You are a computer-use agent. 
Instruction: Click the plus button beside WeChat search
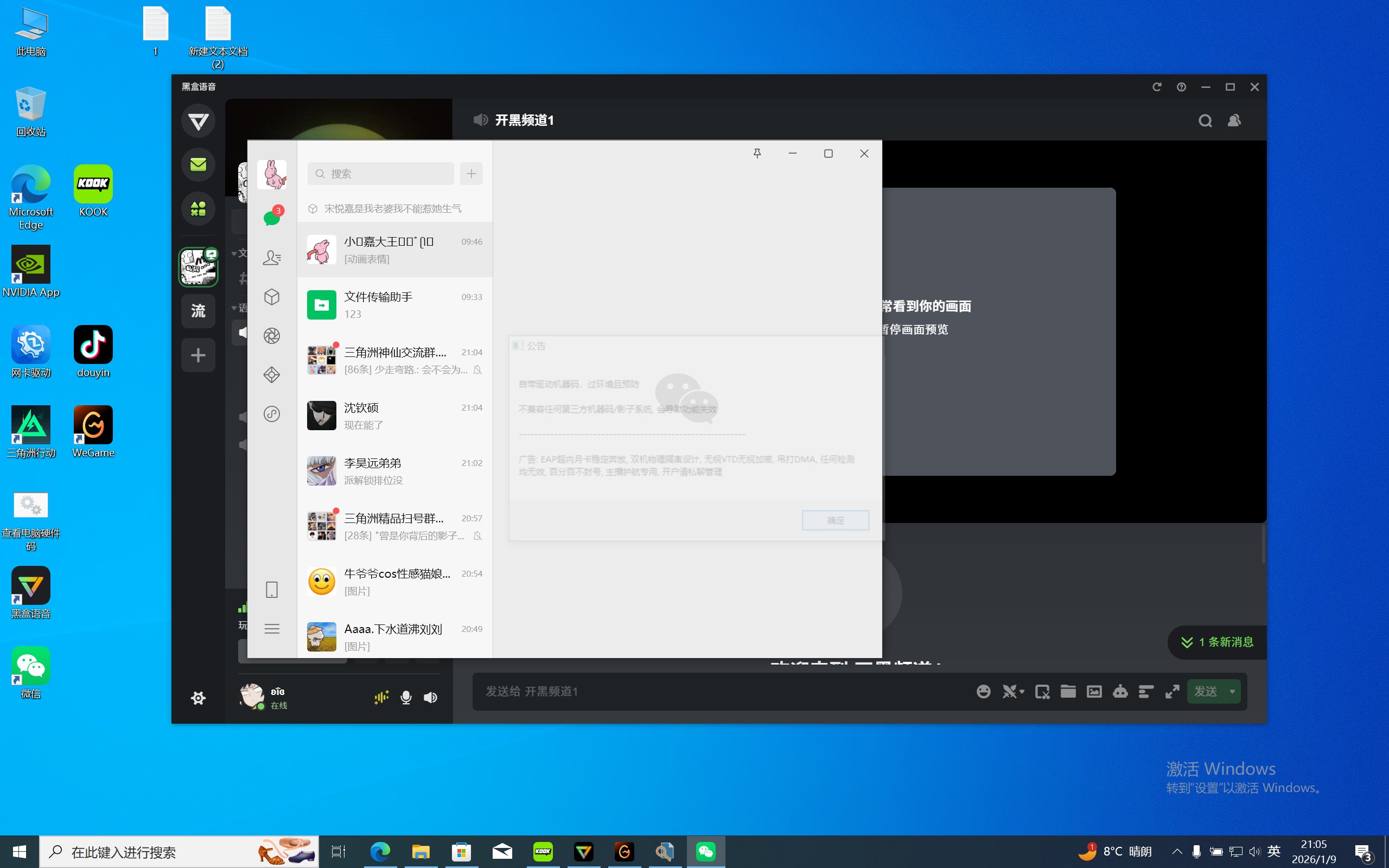tap(471, 174)
